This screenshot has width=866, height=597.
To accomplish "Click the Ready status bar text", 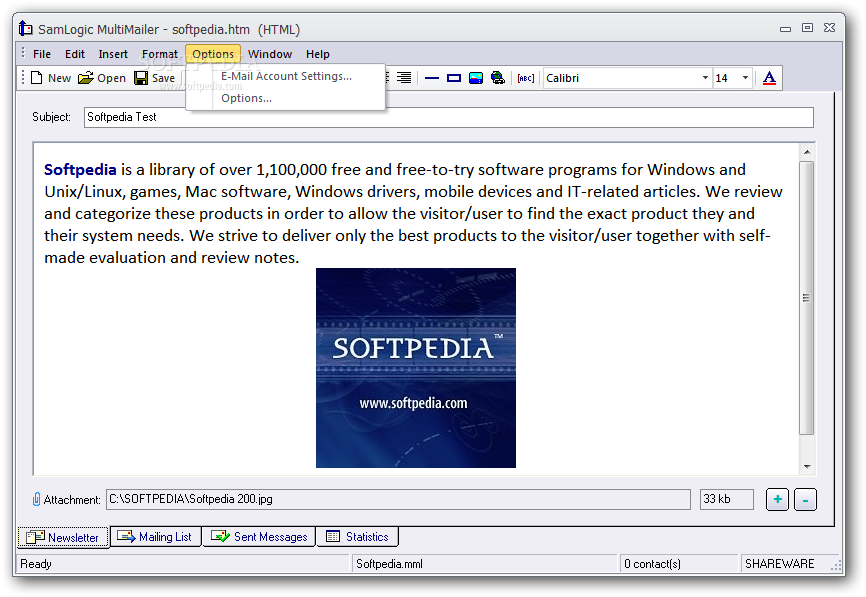I will tap(36, 564).
